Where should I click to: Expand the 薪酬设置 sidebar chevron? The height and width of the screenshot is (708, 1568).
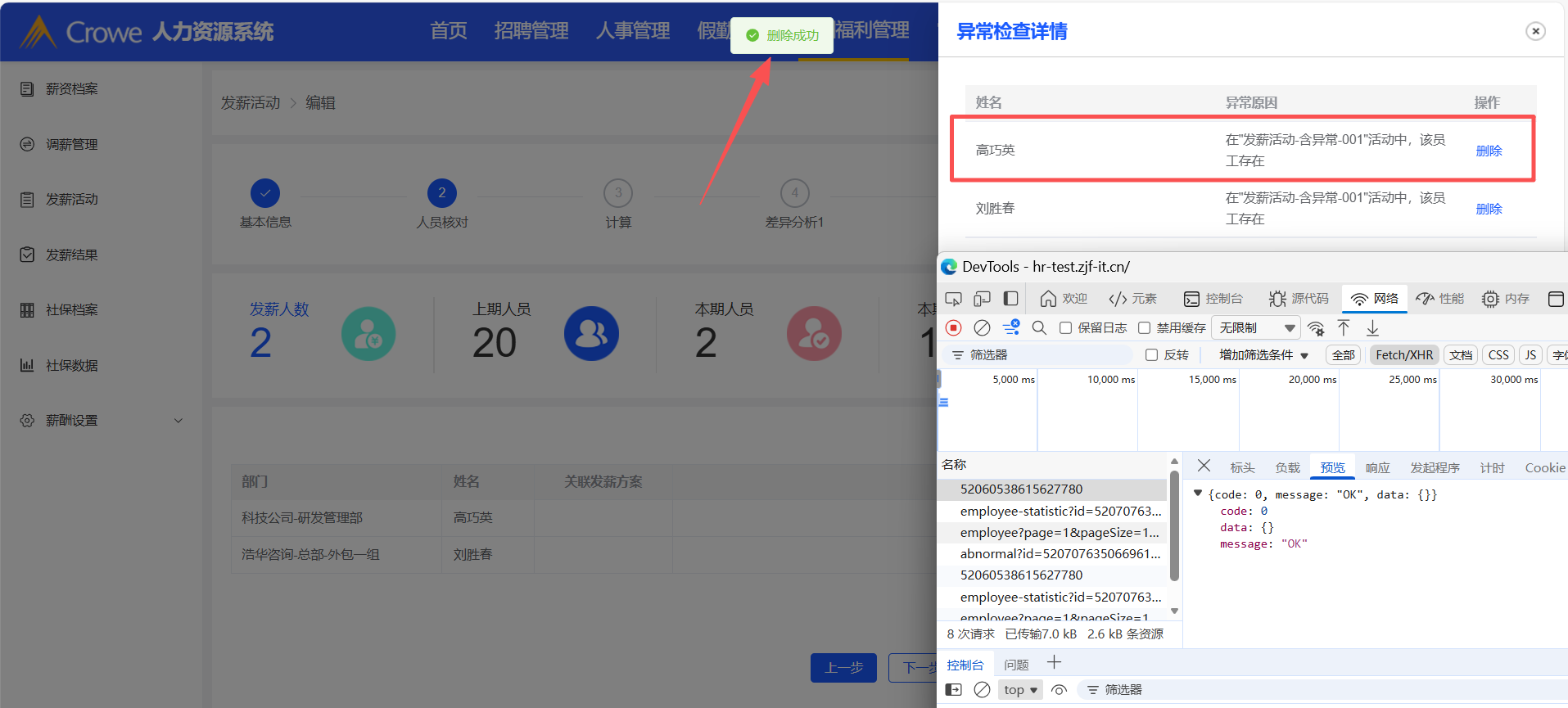pos(178,421)
